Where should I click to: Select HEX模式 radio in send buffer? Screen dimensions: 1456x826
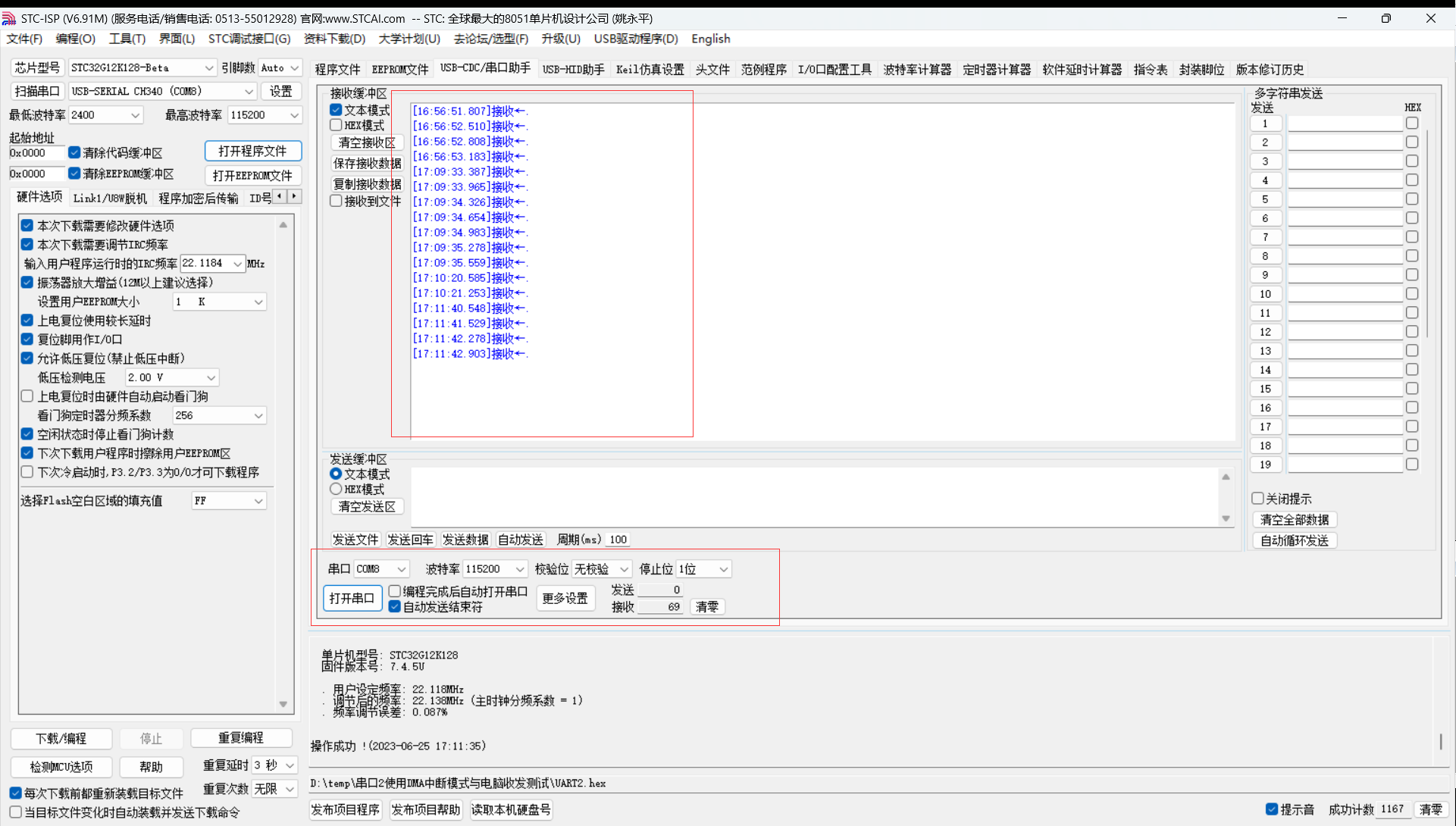[336, 489]
